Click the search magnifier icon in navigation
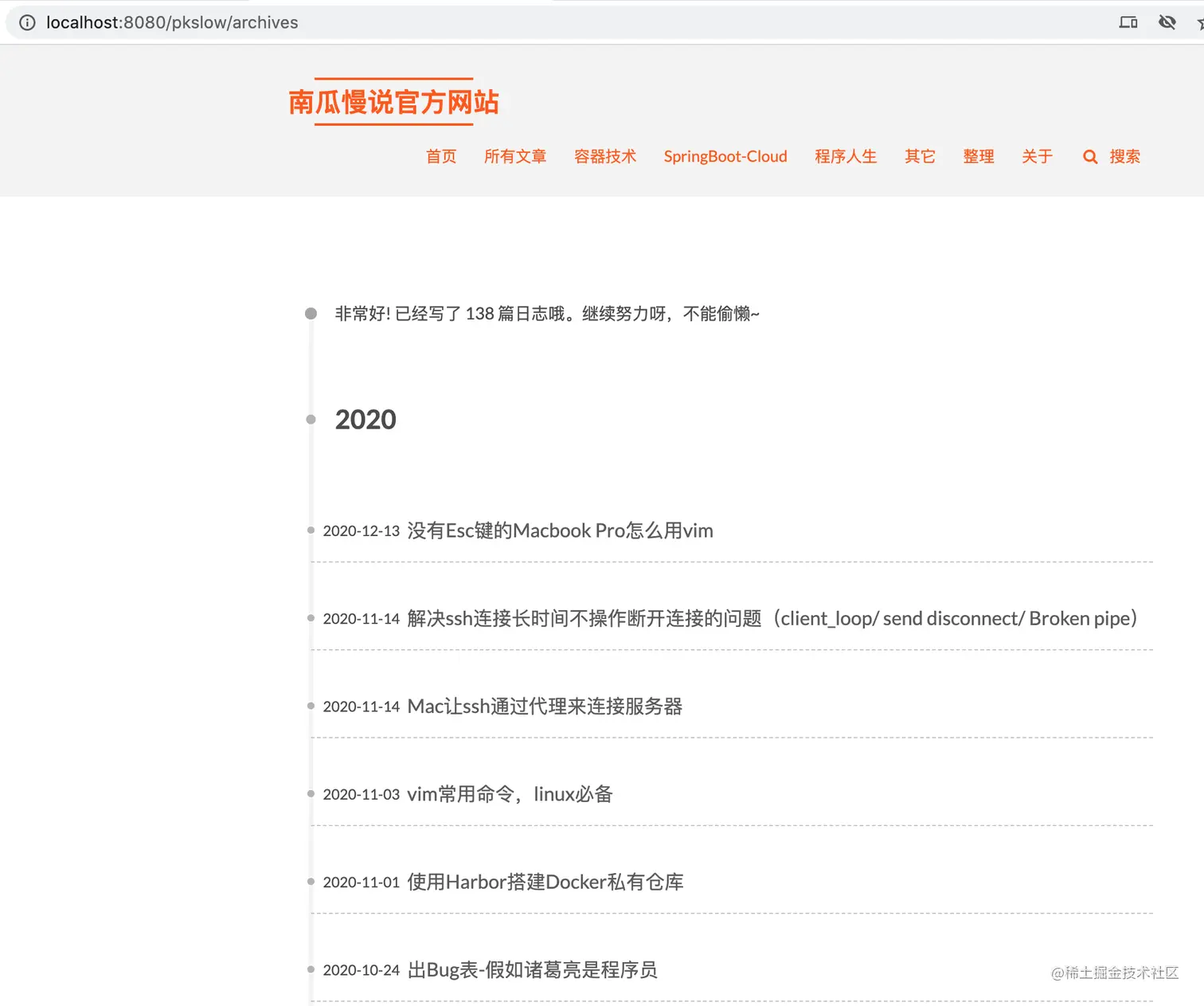This screenshot has width=1204, height=1006. pos(1090,157)
